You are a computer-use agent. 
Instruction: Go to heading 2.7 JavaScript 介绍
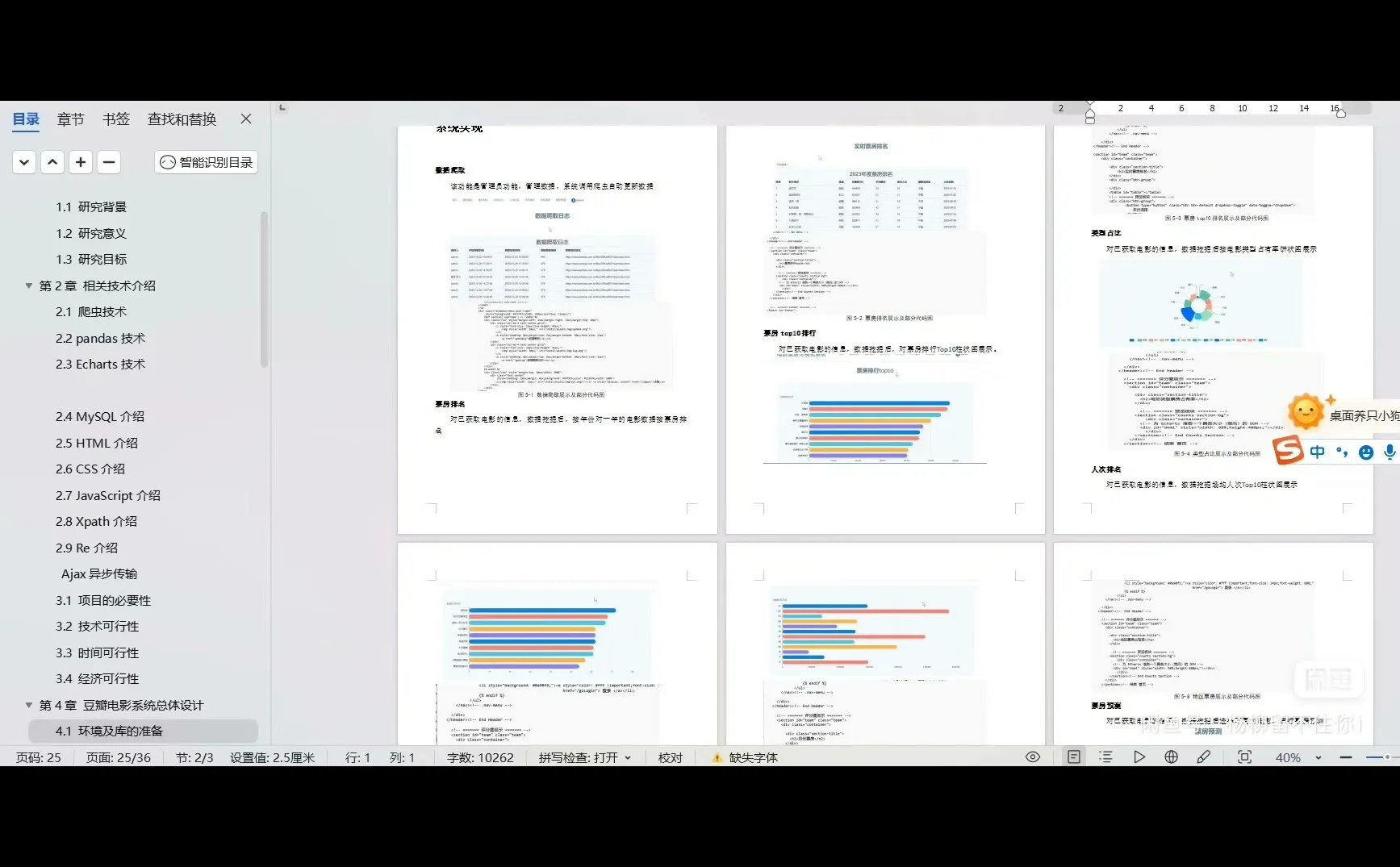(108, 496)
